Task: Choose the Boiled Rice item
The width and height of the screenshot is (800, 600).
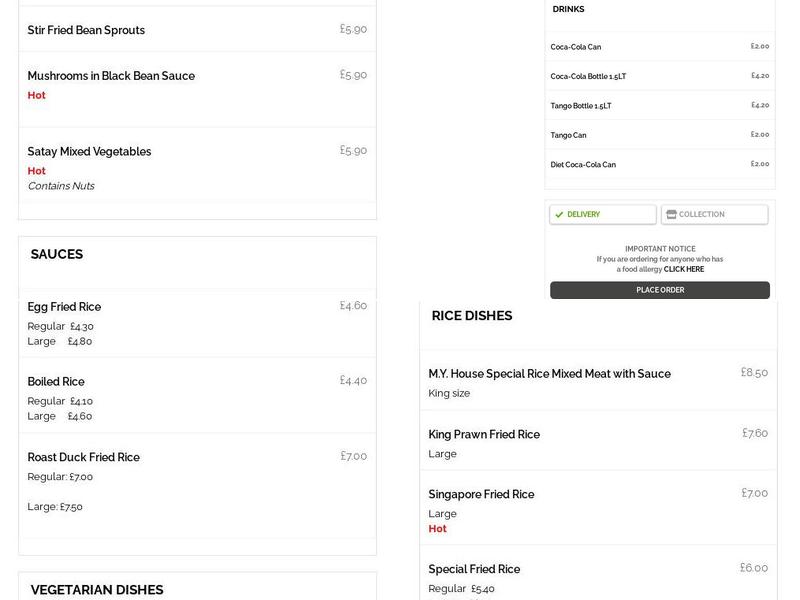Action: (56, 382)
